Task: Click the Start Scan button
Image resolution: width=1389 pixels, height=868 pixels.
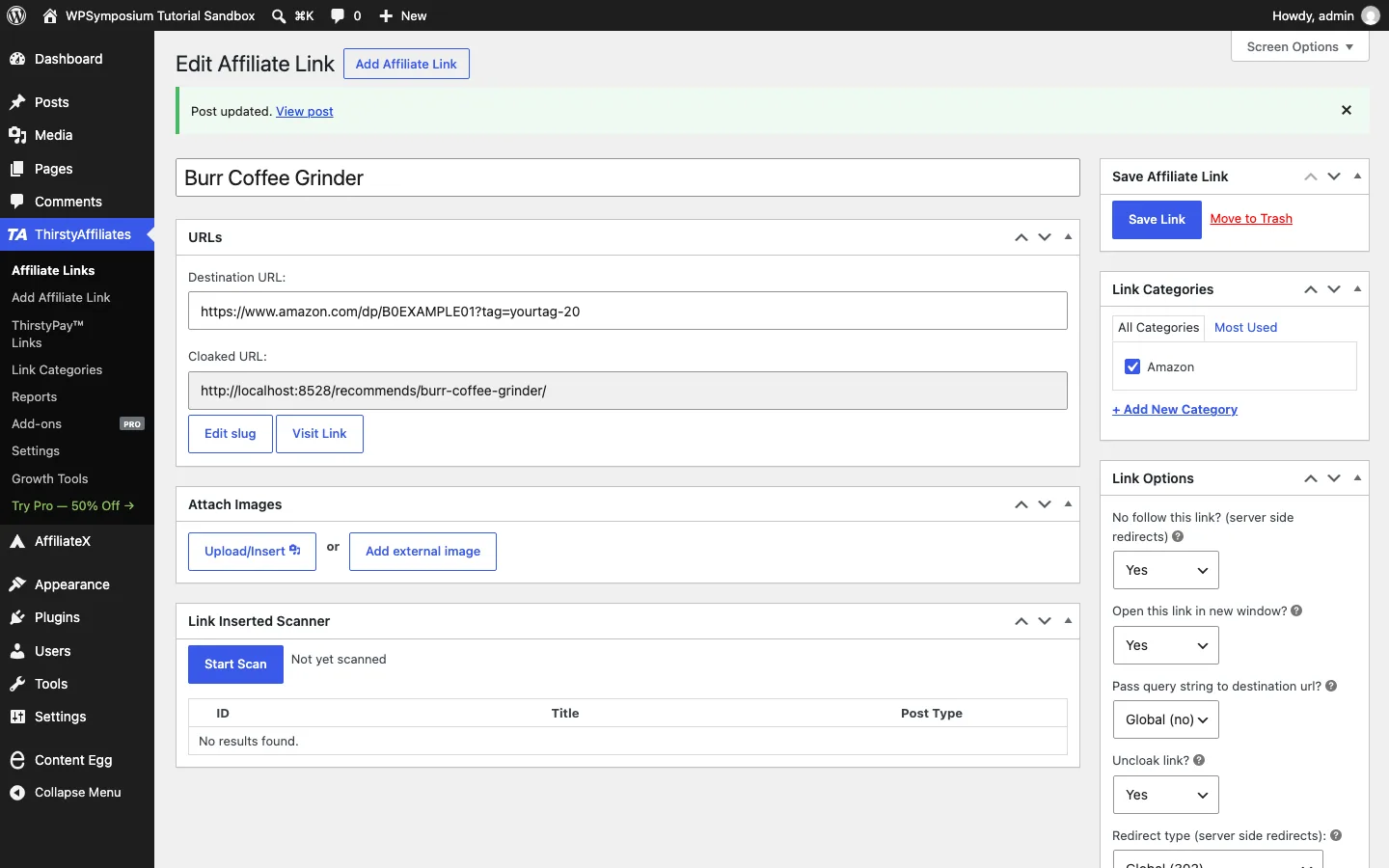Action: pyautogui.click(x=235, y=664)
